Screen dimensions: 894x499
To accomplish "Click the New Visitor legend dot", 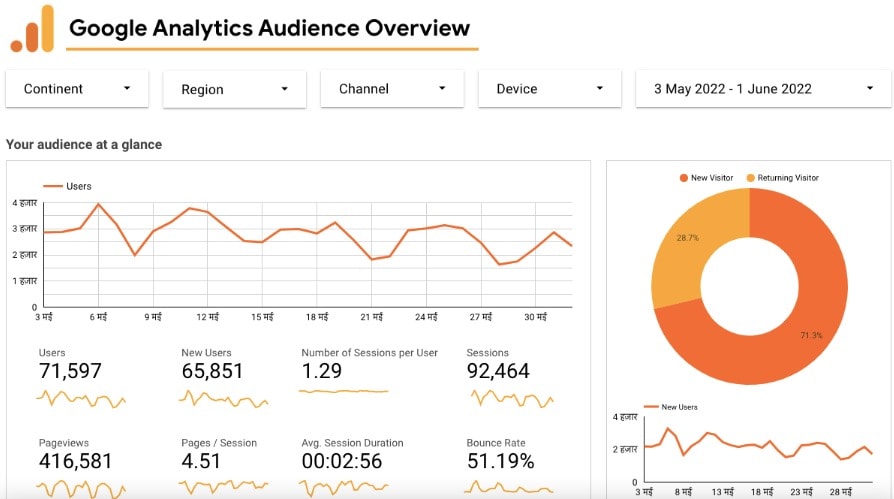I will pyautogui.click(x=684, y=178).
